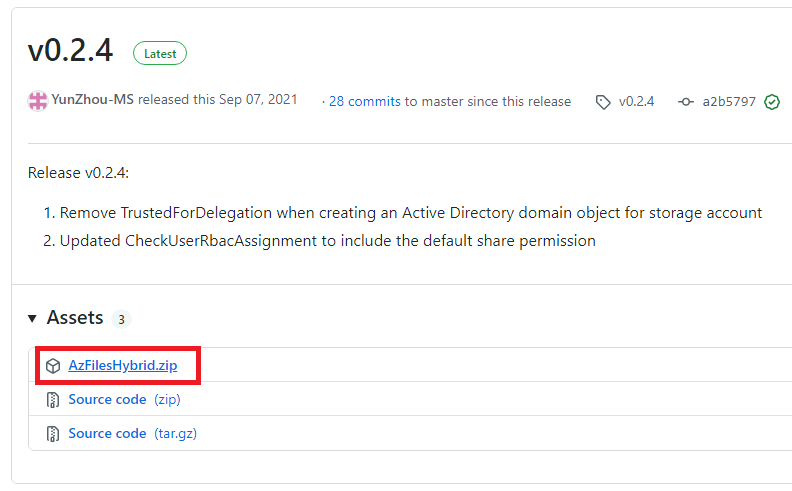792x491 pixels.
Task: Click the package icon next to AzFilesHybrid.zip
Action: [53, 366]
